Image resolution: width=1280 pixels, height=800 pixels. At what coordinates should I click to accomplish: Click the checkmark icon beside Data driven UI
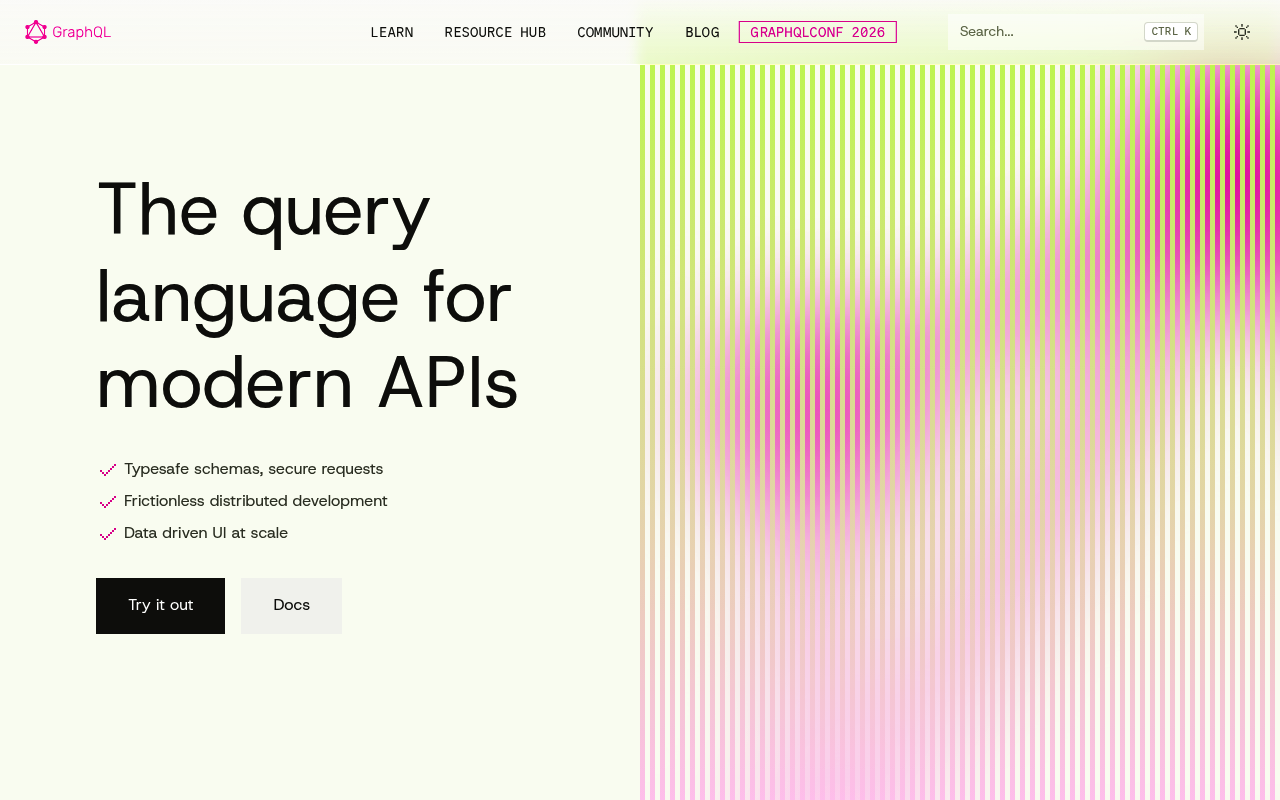108,534
